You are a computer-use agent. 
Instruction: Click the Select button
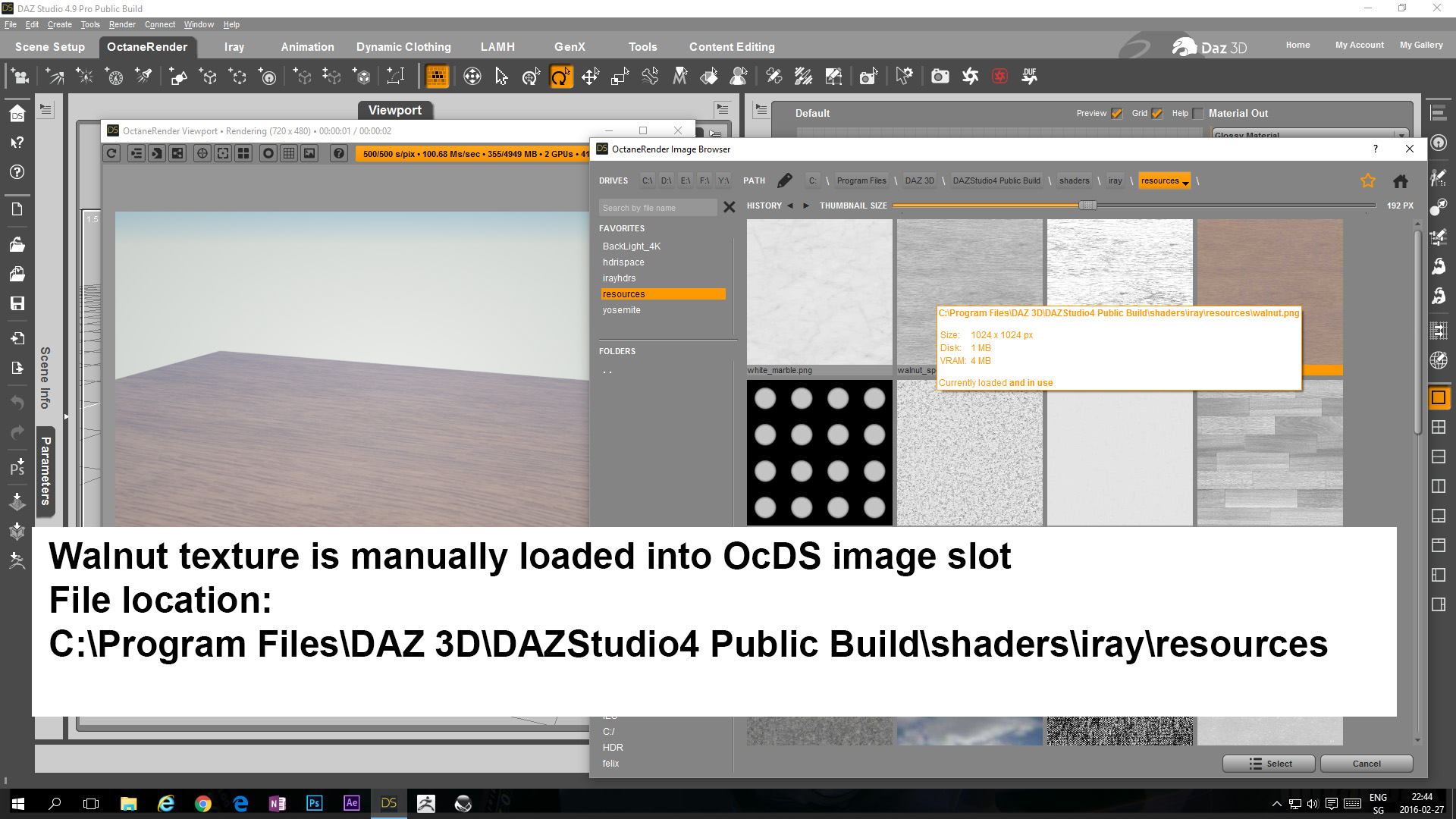(1269, 764)
